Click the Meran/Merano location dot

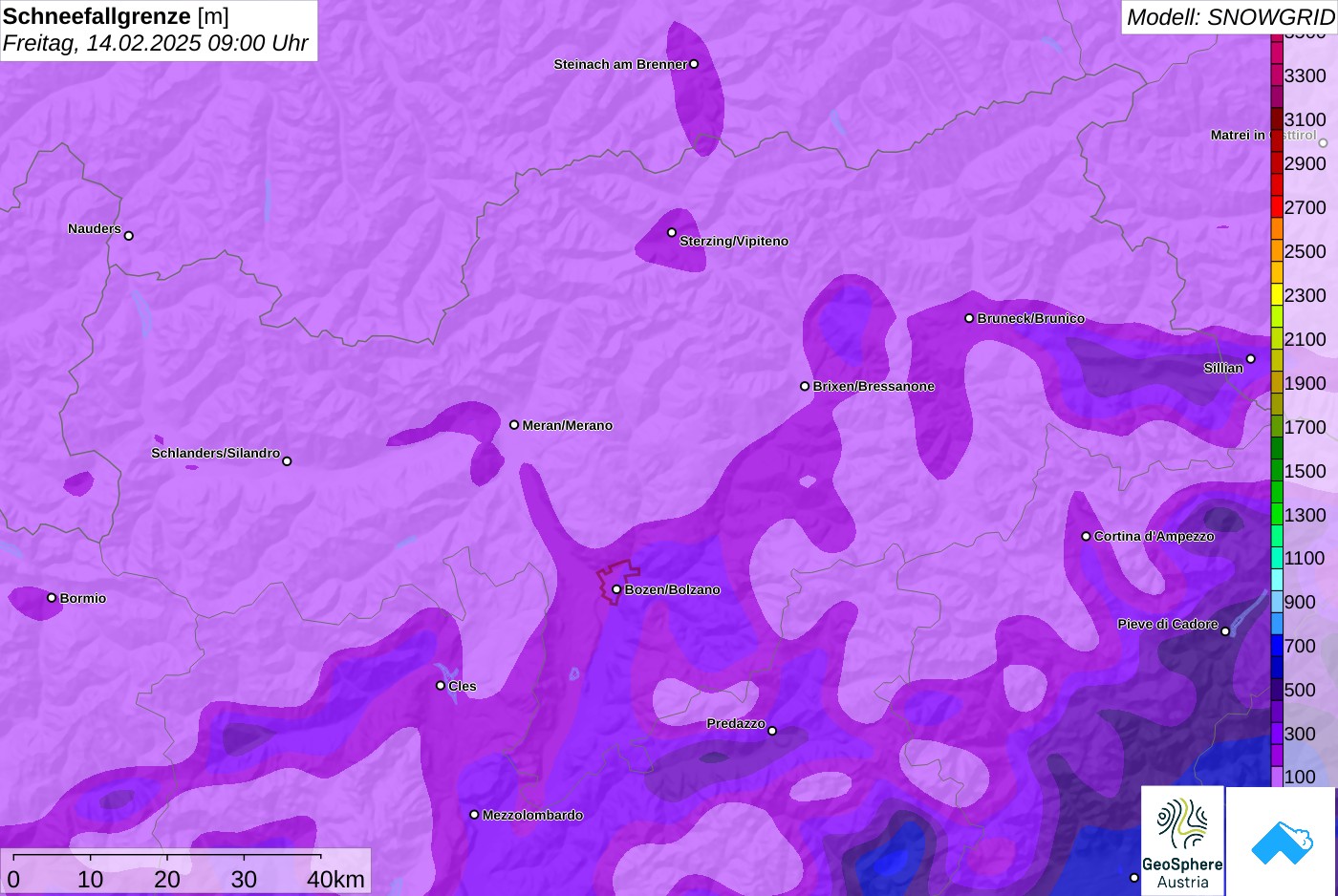pyautogui.click(x=514, y=425)
